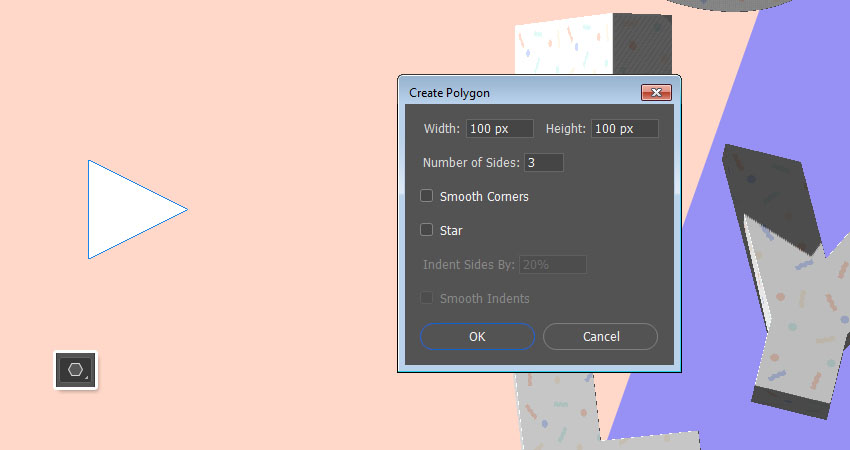Click the Smooth Corners label text
The width and height of the screenshot is (850, 450).
click(484, 197)
